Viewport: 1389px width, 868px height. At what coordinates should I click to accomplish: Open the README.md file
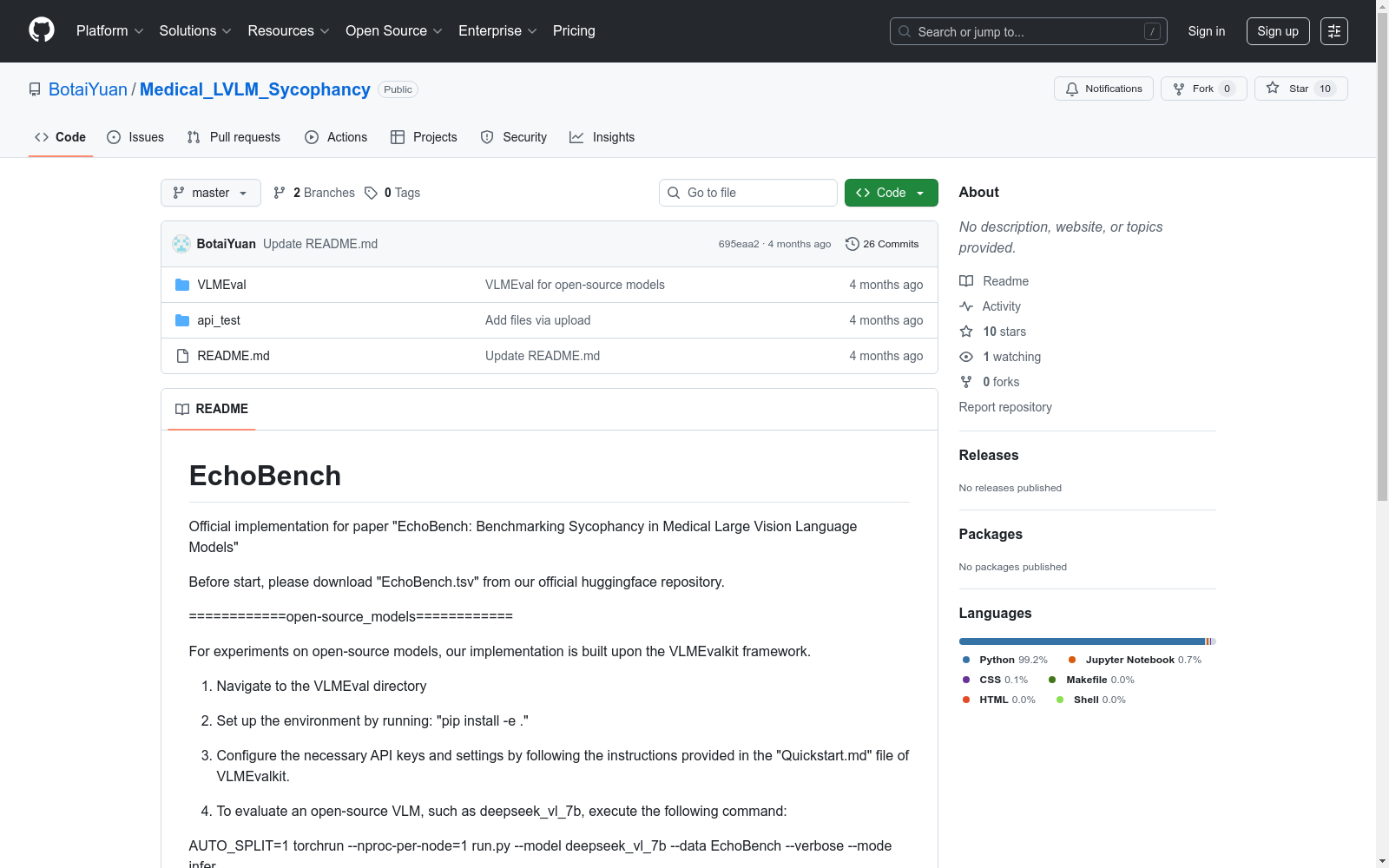(234, 356)
